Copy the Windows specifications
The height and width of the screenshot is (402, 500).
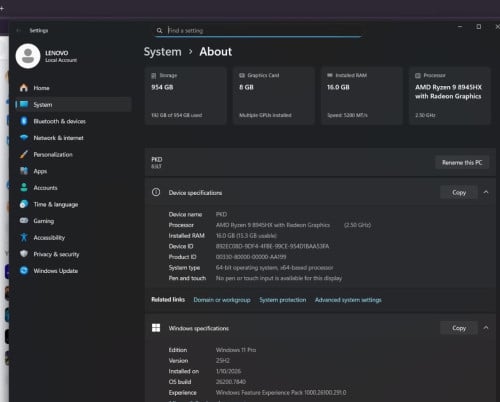coord(459,328)
